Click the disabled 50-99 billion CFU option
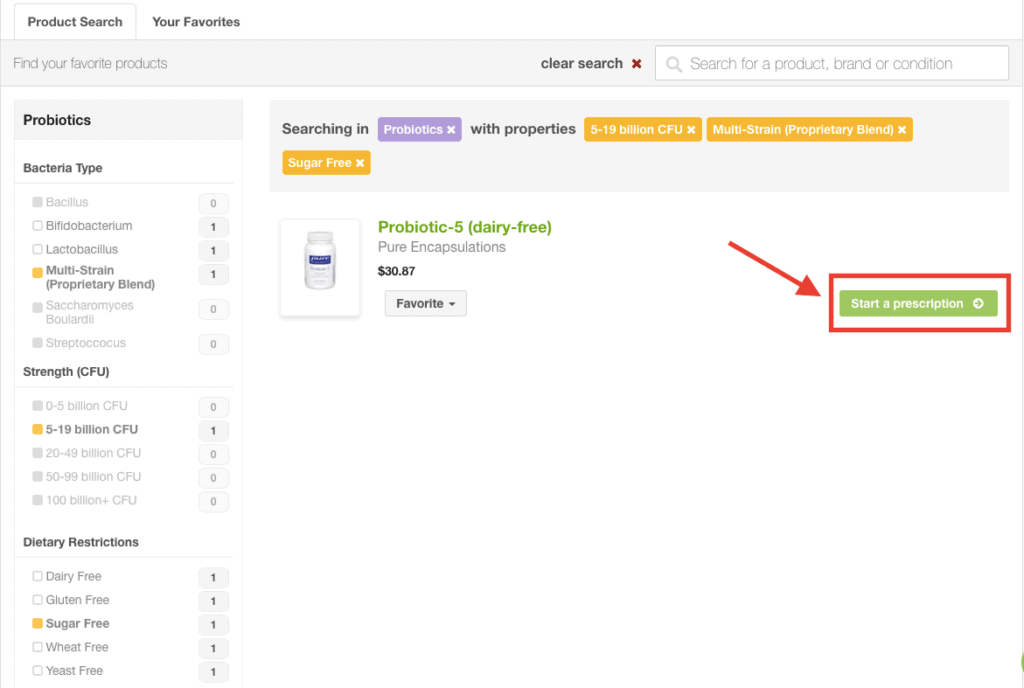The image size is (1024, 688). coord(87,477)
